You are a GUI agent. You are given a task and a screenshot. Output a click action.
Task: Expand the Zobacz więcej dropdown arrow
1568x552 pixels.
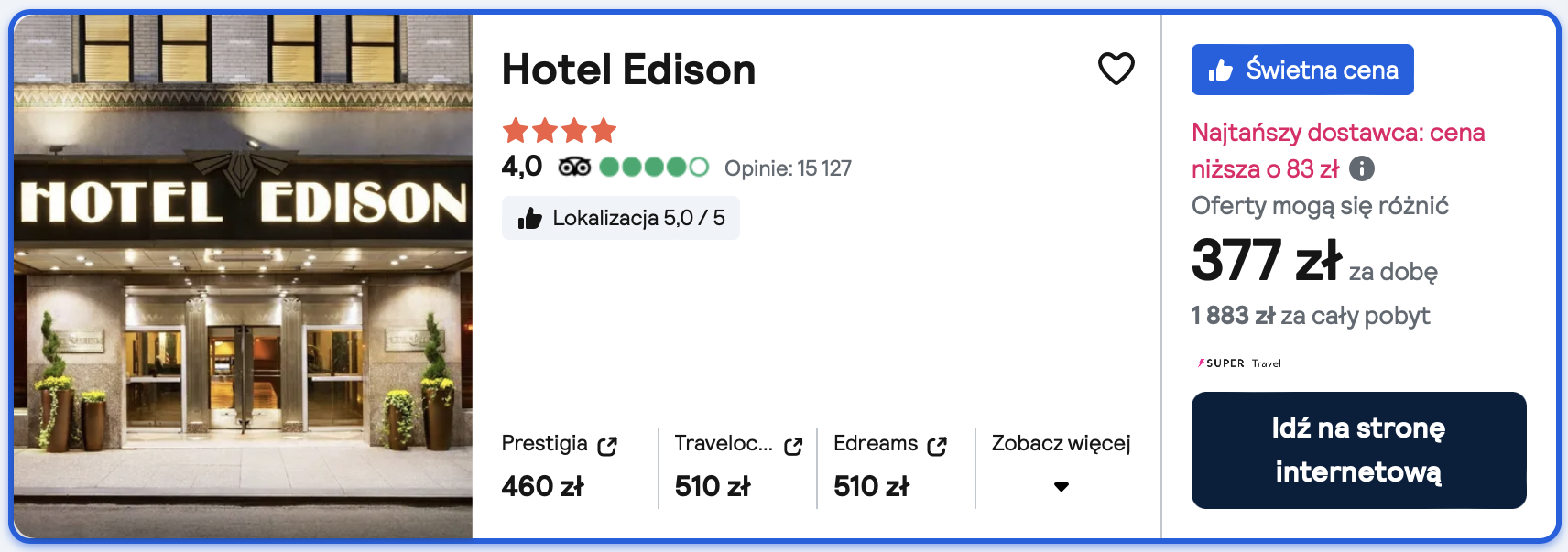1061,487
